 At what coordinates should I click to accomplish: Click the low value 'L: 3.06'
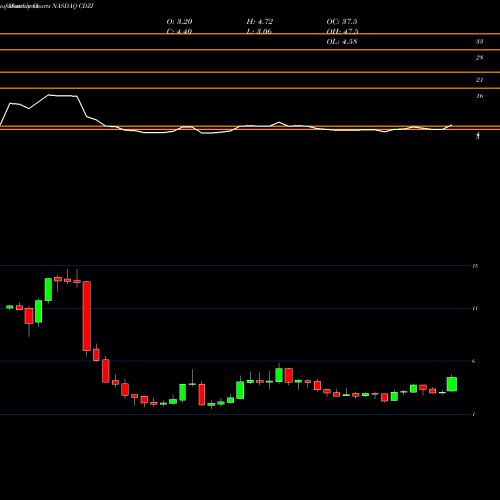[259, 32]
